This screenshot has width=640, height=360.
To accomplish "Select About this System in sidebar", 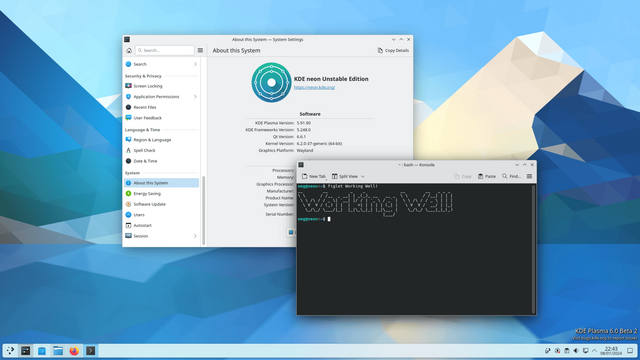I will (x=161, y=183).
